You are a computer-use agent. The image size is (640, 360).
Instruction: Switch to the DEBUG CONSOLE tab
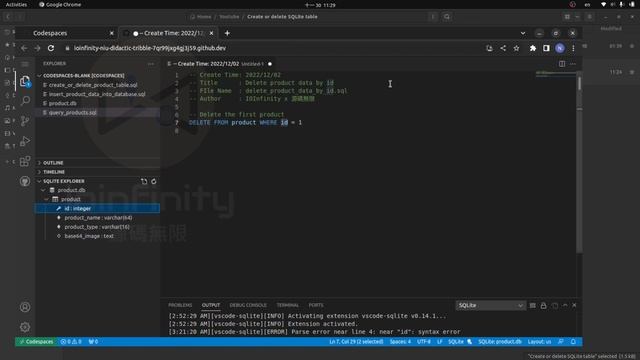click(x=248, y=305)
